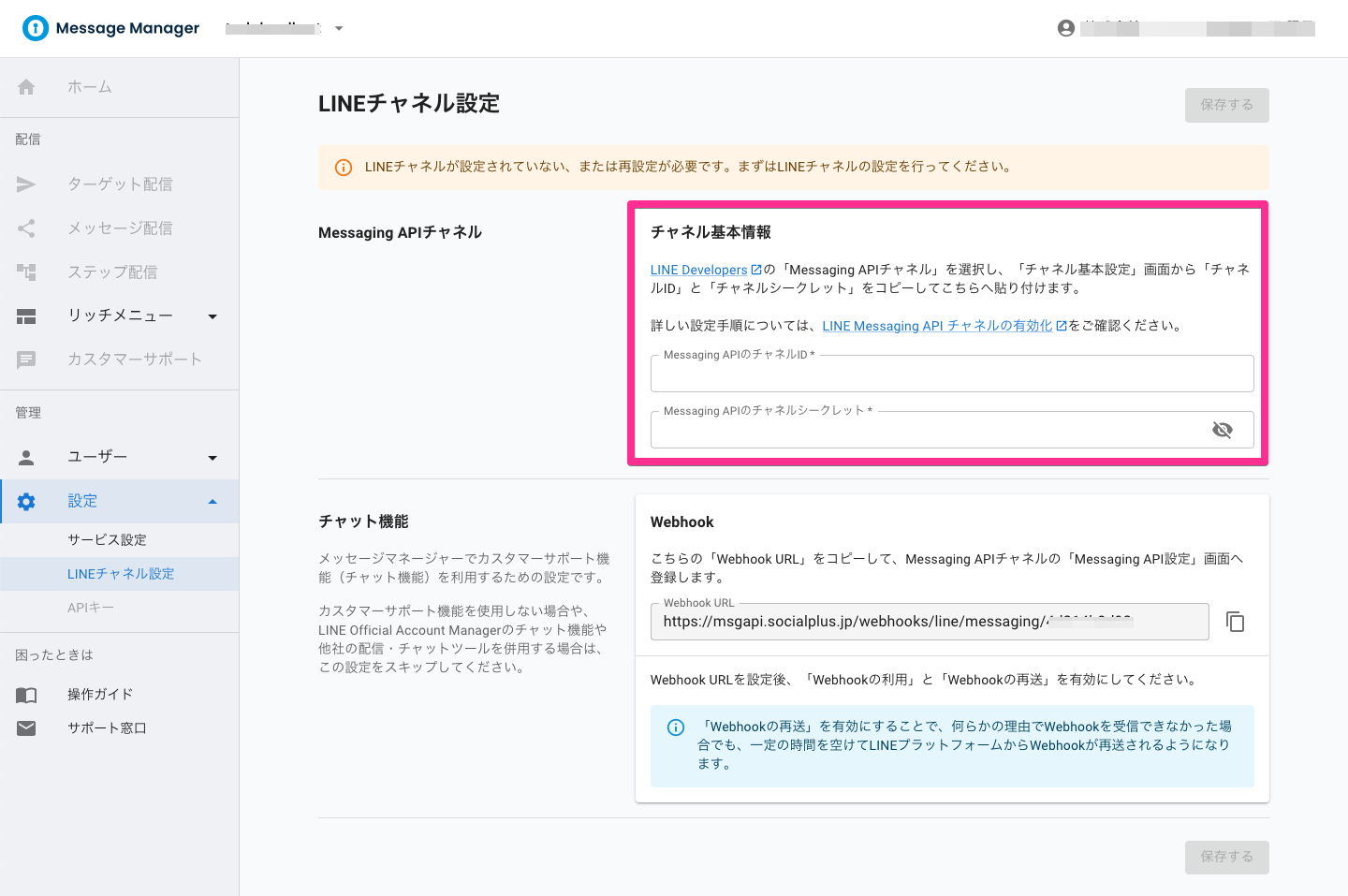1348x896 pixels.
Task: Open ステップ配信 menu item
Action: (x=120, y=272)
